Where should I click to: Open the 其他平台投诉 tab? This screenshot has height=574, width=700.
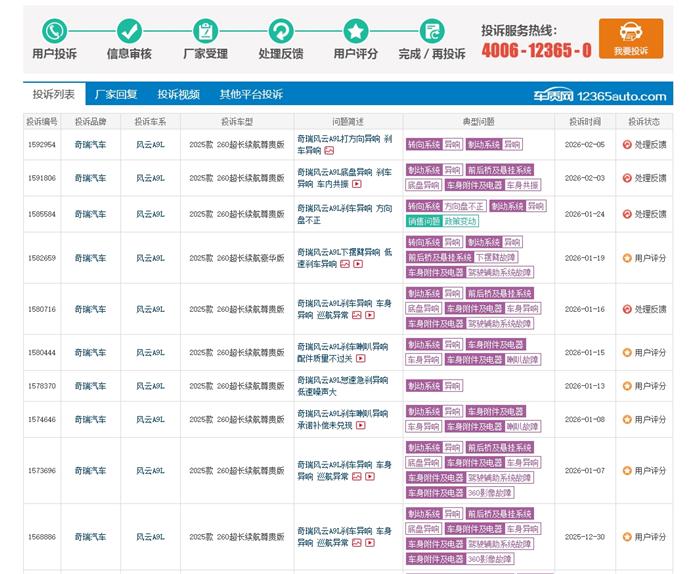click(251, 95)
